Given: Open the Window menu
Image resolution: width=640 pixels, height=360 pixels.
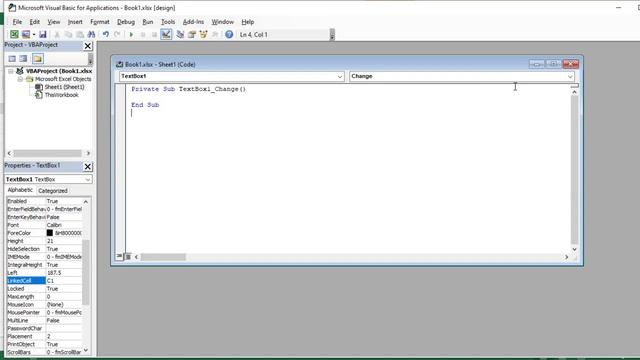Looking at the screenshot, I should (222, 22).
